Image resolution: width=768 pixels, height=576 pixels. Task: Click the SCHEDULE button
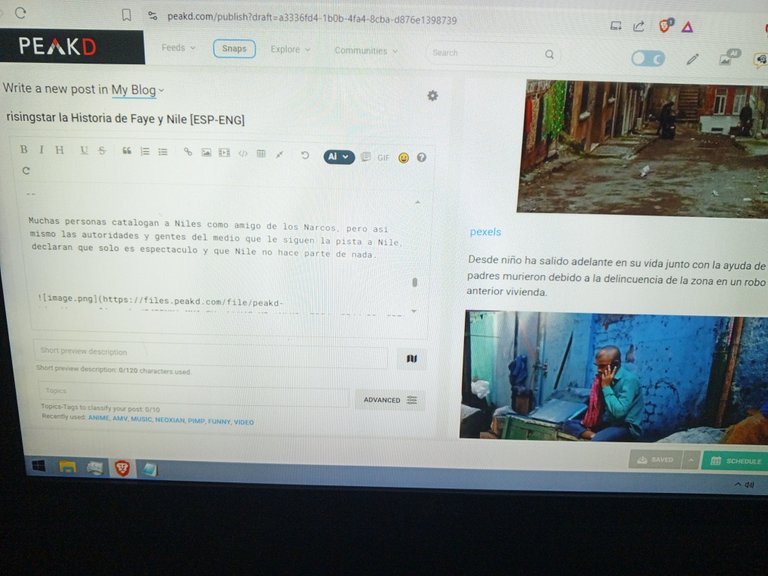point(736,461)
